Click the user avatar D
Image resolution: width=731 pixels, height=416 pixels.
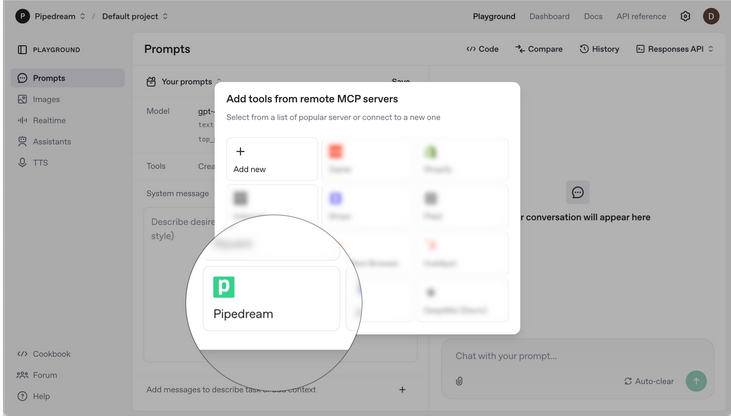tap(711, 16)
